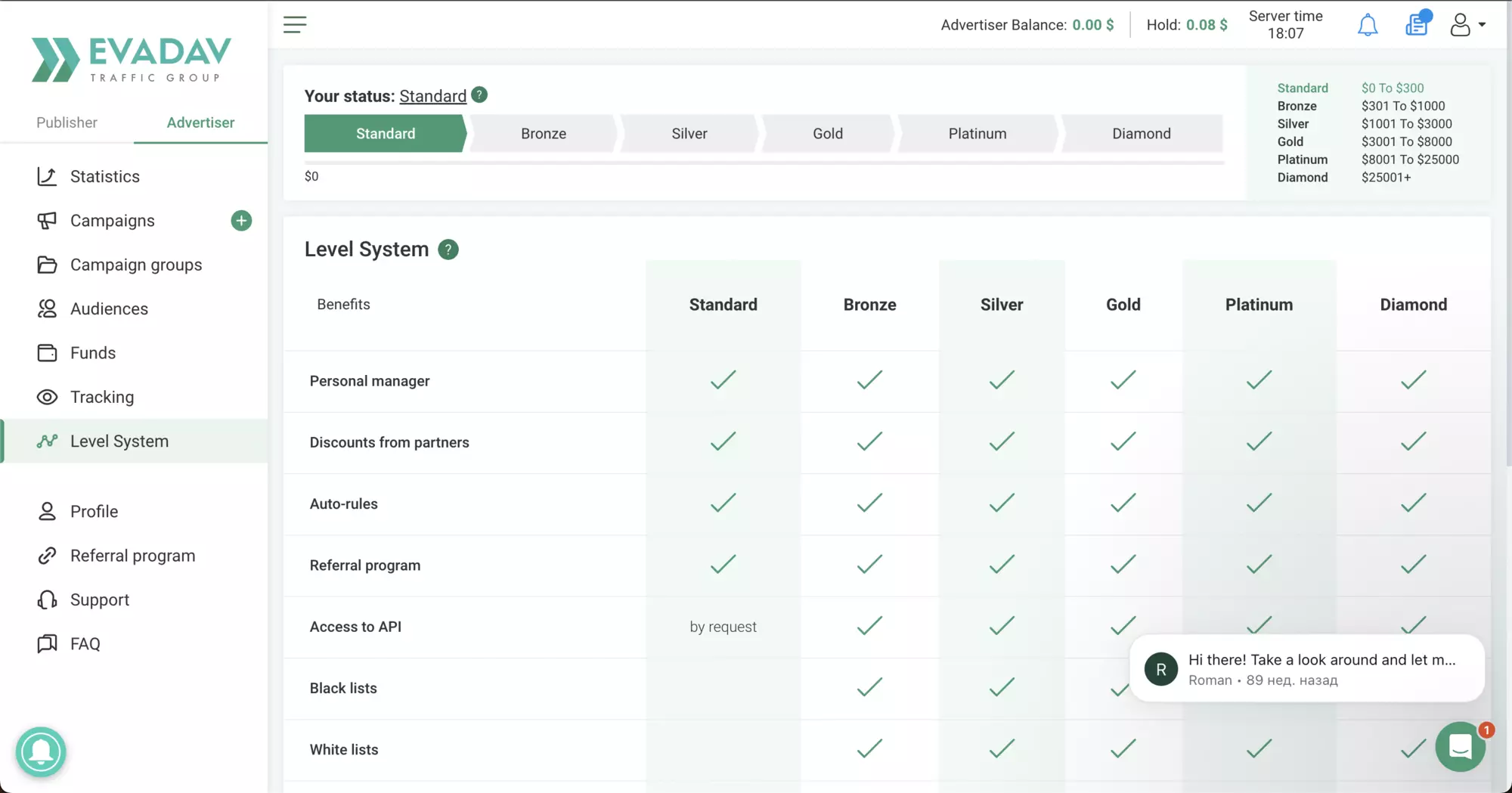Click the Bronze column header in benefits table

[x=869, y=305]
